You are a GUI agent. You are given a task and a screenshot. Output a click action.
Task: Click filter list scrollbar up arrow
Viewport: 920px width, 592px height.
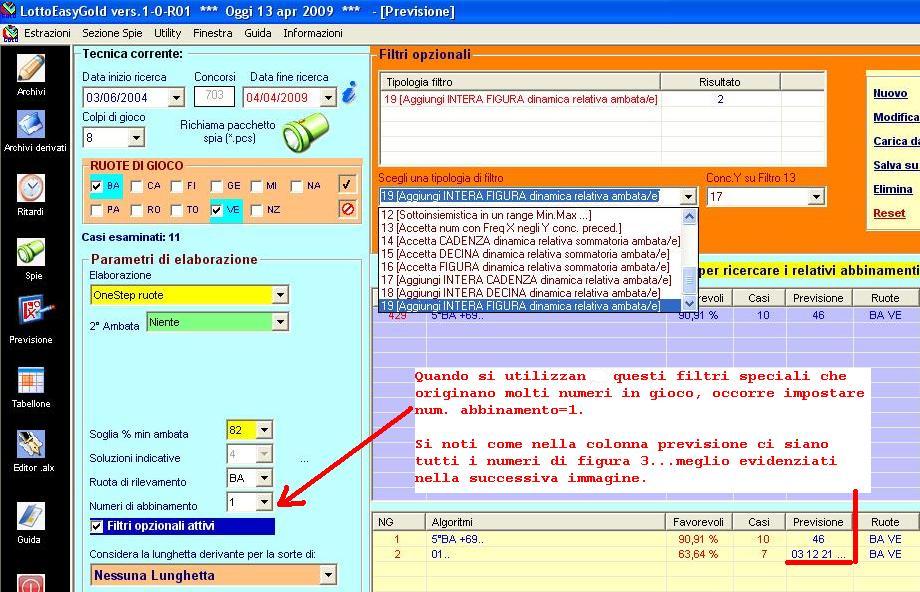[x=689, y=216]
